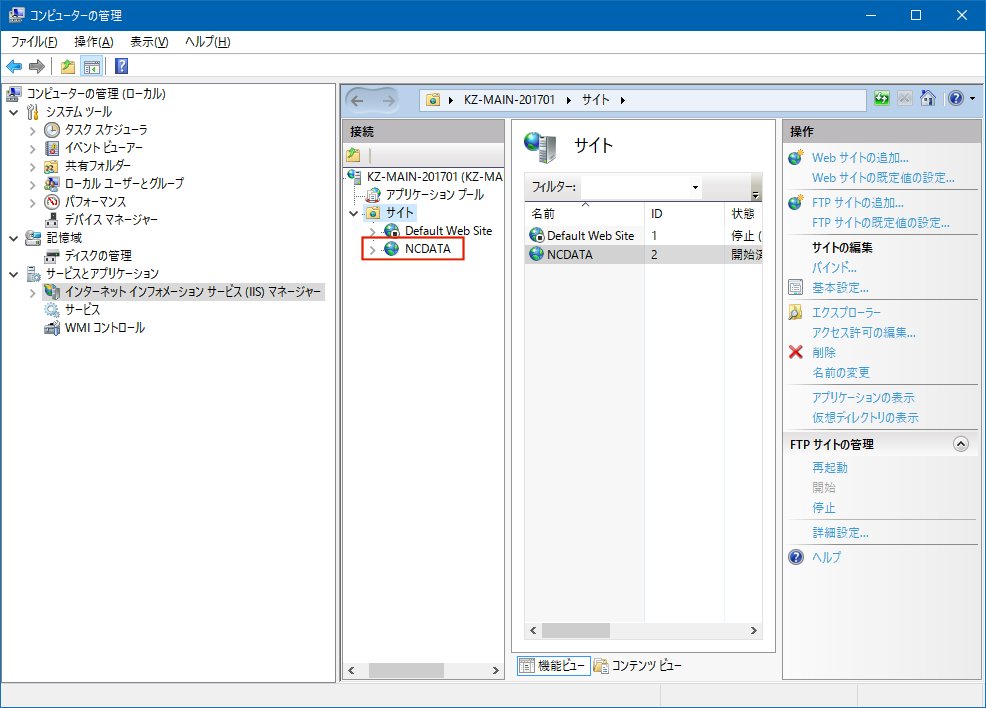This screenshot has width=986, height=708.
Task: Click Web サイトの追加... link
Action: [860, 158]
